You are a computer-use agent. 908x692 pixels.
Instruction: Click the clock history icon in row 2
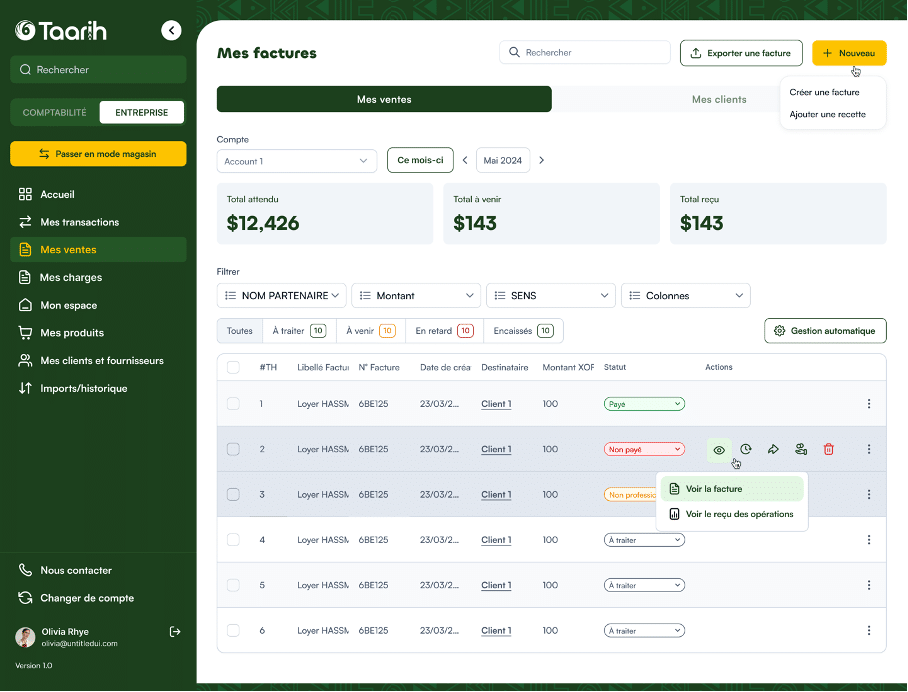(746, 450)
